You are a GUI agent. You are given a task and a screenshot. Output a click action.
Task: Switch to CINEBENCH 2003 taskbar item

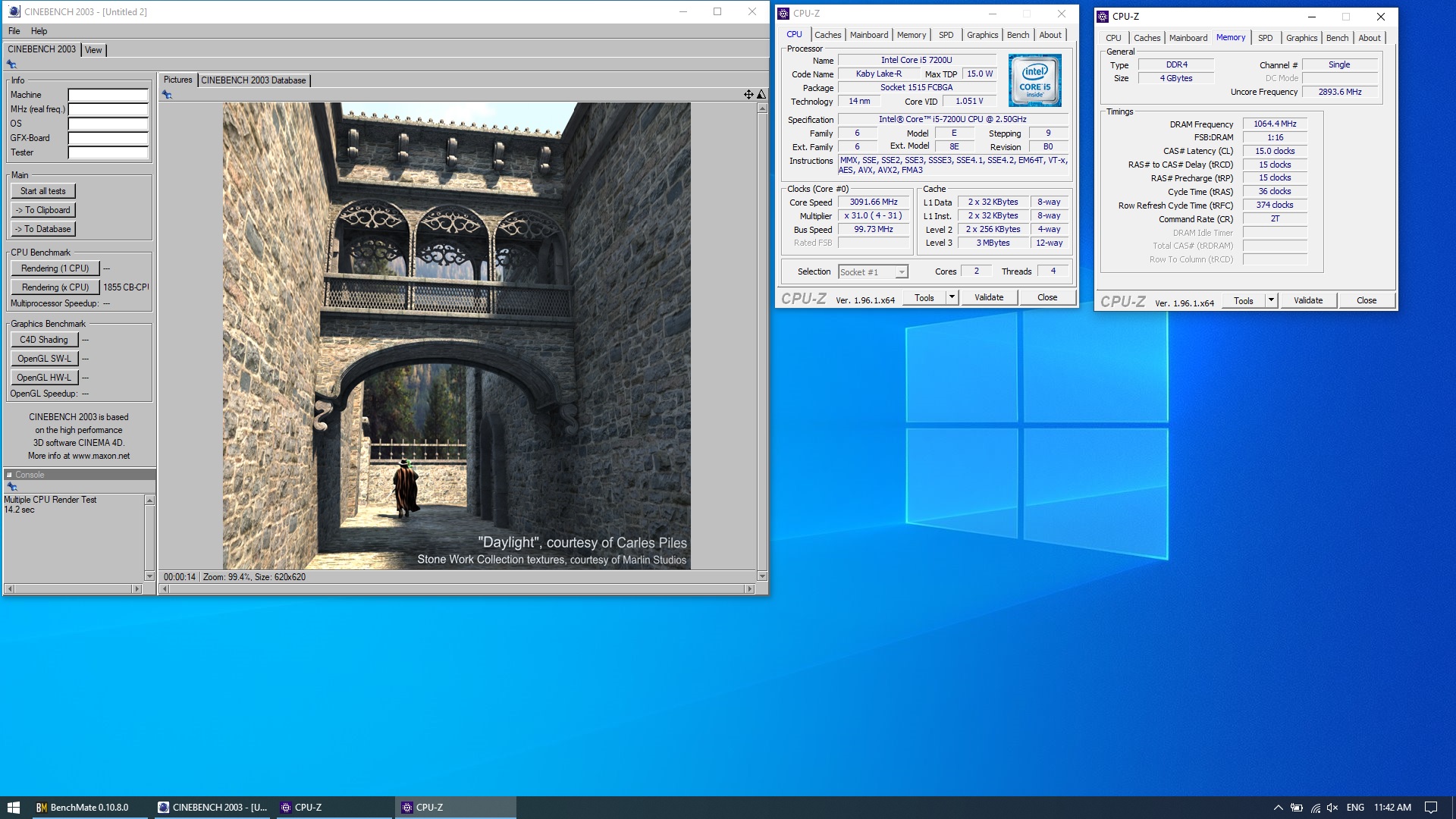(212, 808)
